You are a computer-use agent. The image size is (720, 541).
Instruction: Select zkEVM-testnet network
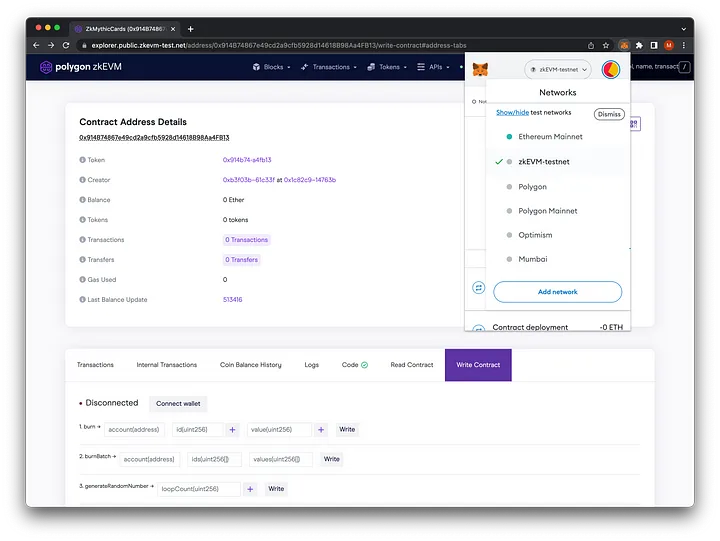click(x=558, y=162)
